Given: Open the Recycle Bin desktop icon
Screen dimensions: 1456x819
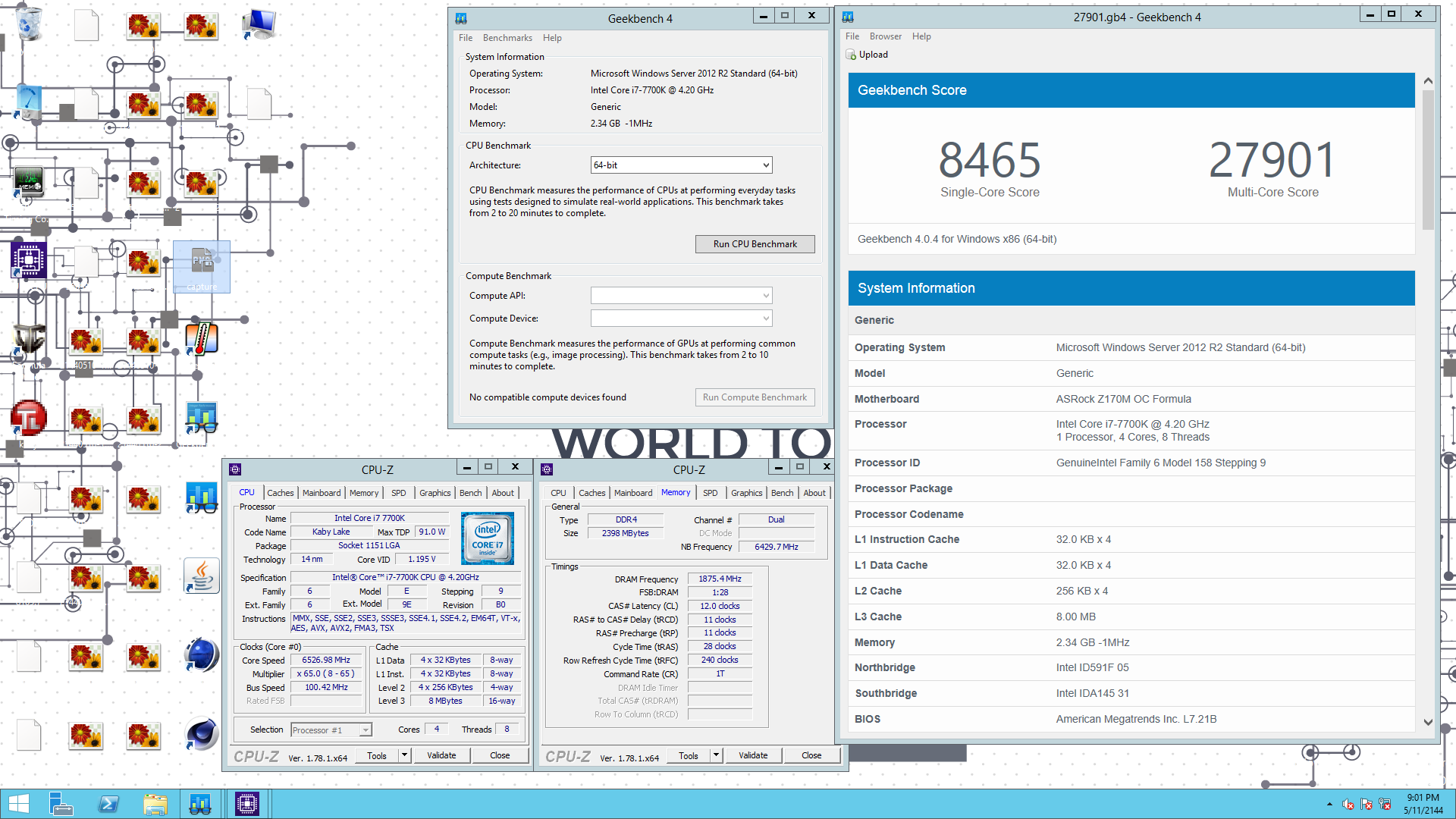Looking at the screenshot, I should [29, 23].
